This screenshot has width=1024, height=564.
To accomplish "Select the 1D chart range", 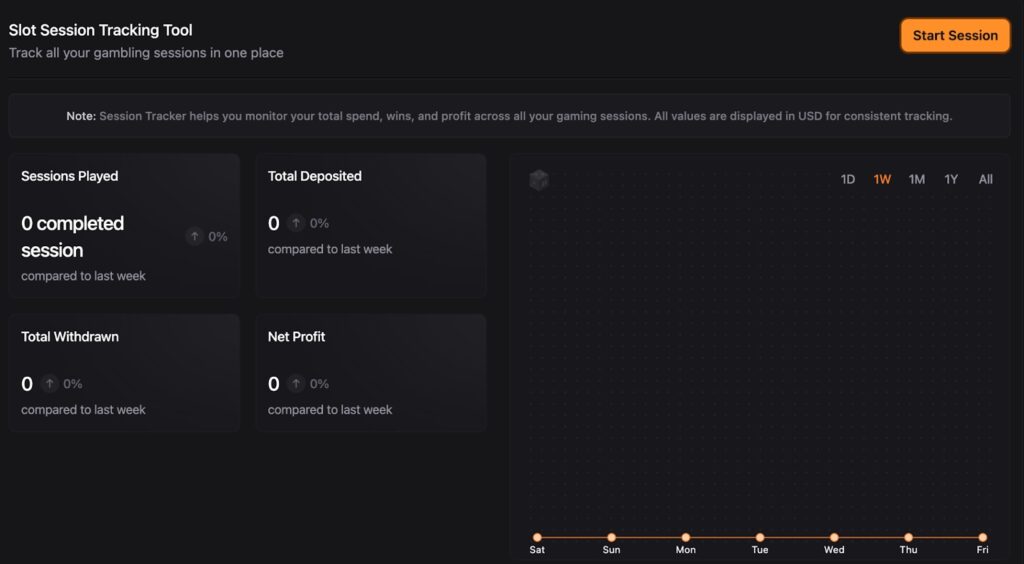I will click(x=848, y=180).
